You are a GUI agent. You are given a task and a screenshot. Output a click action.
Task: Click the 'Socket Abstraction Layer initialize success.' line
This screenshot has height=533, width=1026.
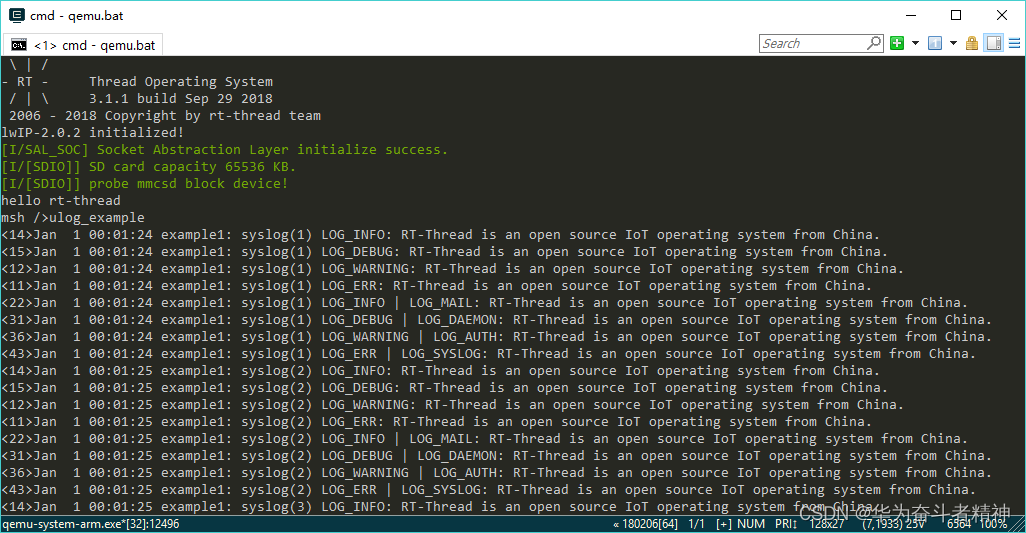(224, 150)
